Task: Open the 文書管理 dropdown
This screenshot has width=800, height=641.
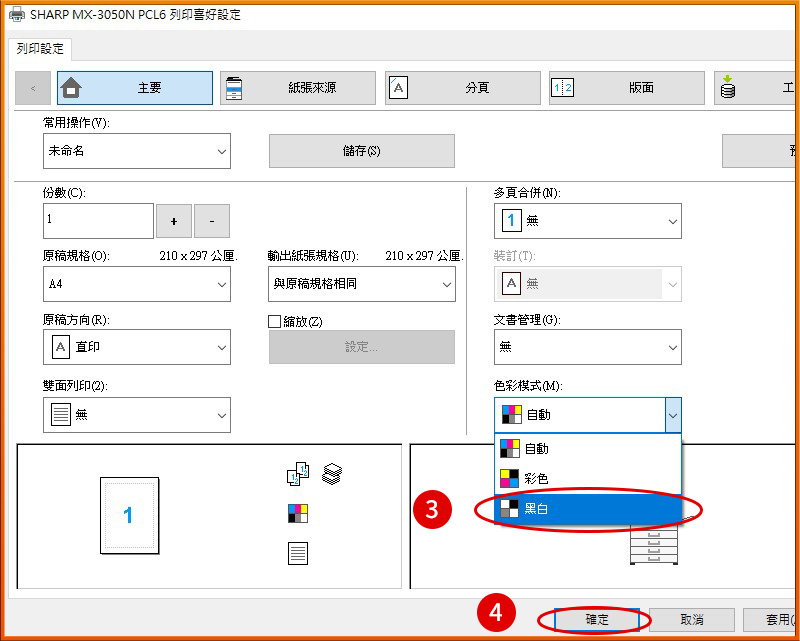Action: 588,347
